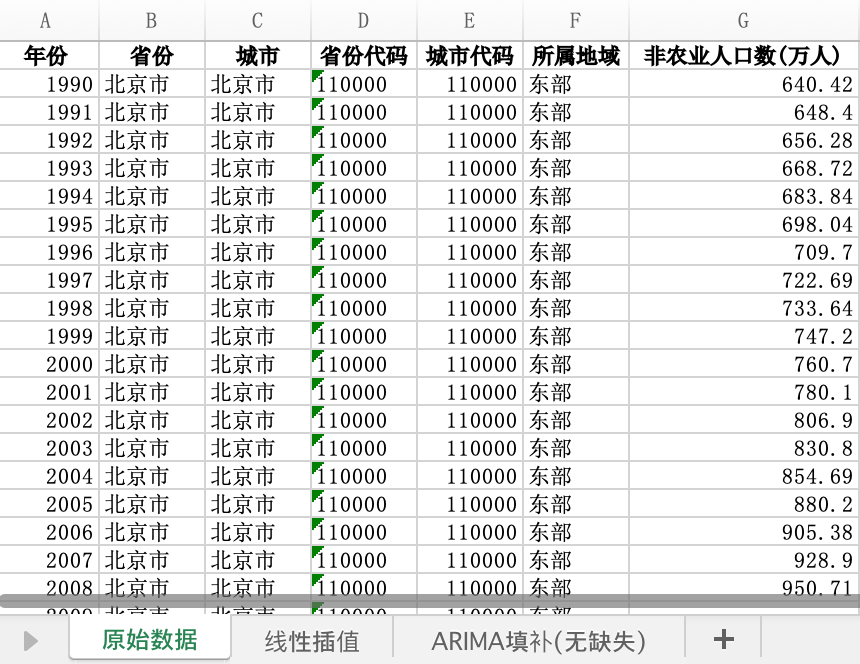
Task: Click year cell 1992
Action: point(49,140)
